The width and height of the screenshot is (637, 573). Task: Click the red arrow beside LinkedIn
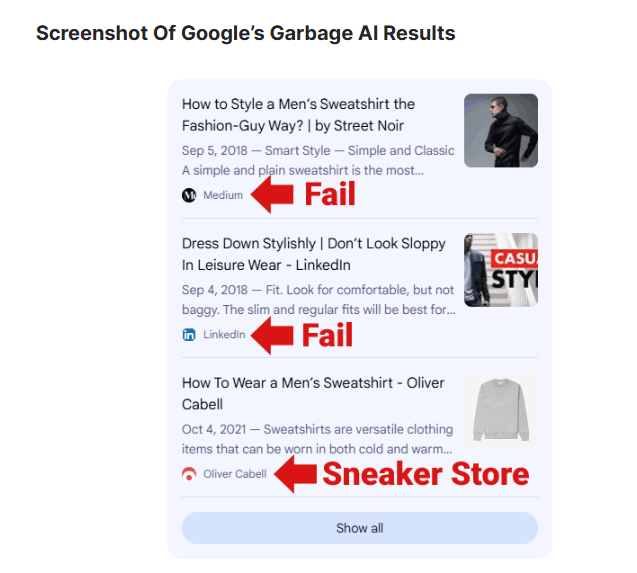pos(271,335)
